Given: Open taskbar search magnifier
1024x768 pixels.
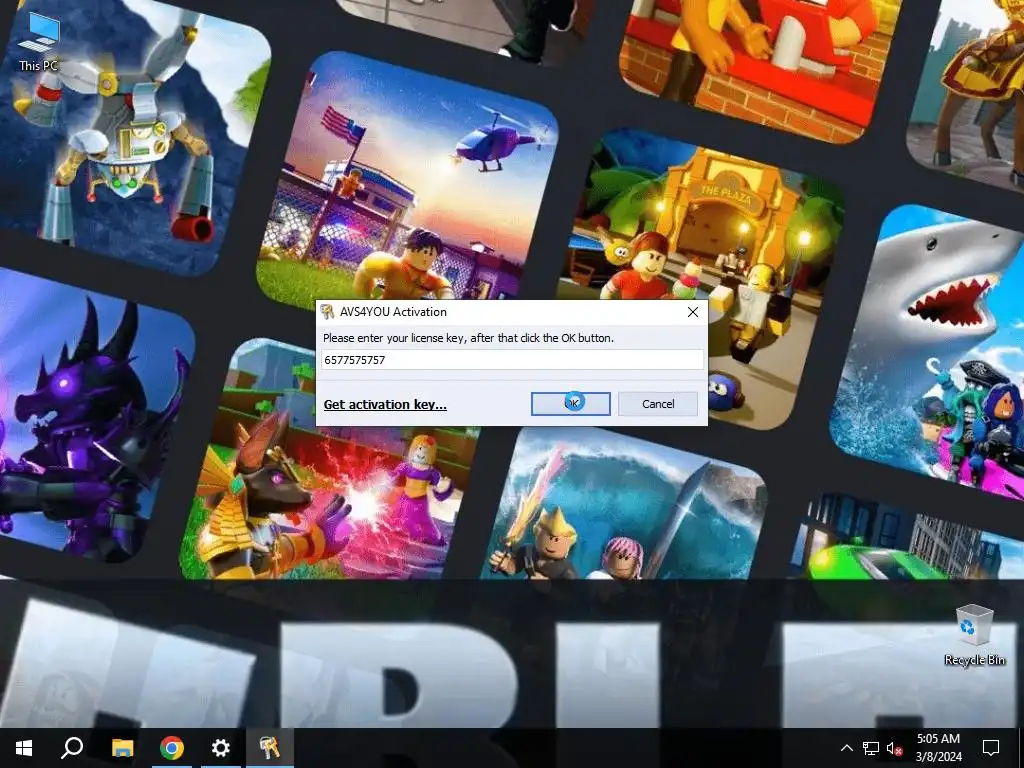Looking at the screenshot, I should point(72,748).
